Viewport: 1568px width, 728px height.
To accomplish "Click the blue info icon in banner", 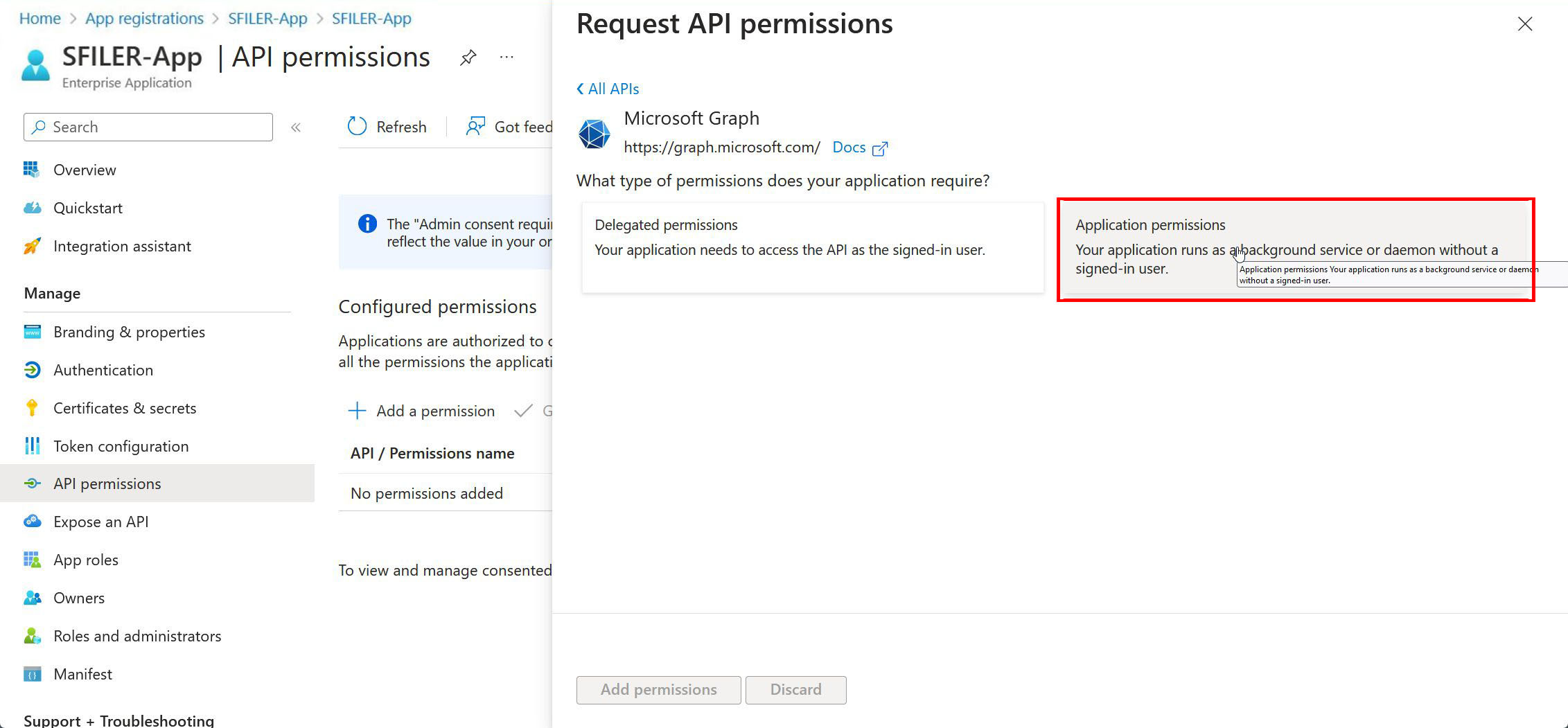I will tap(367, 224).
